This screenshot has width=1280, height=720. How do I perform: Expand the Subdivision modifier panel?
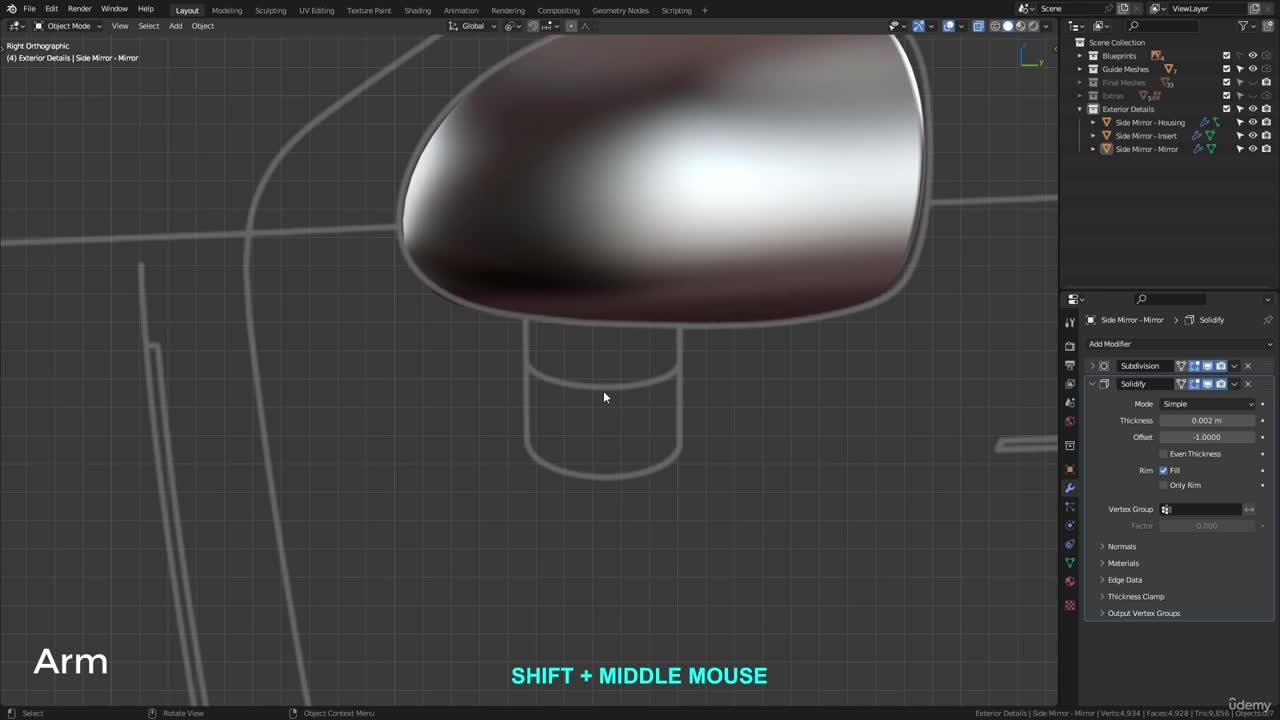click(1092, 366)
